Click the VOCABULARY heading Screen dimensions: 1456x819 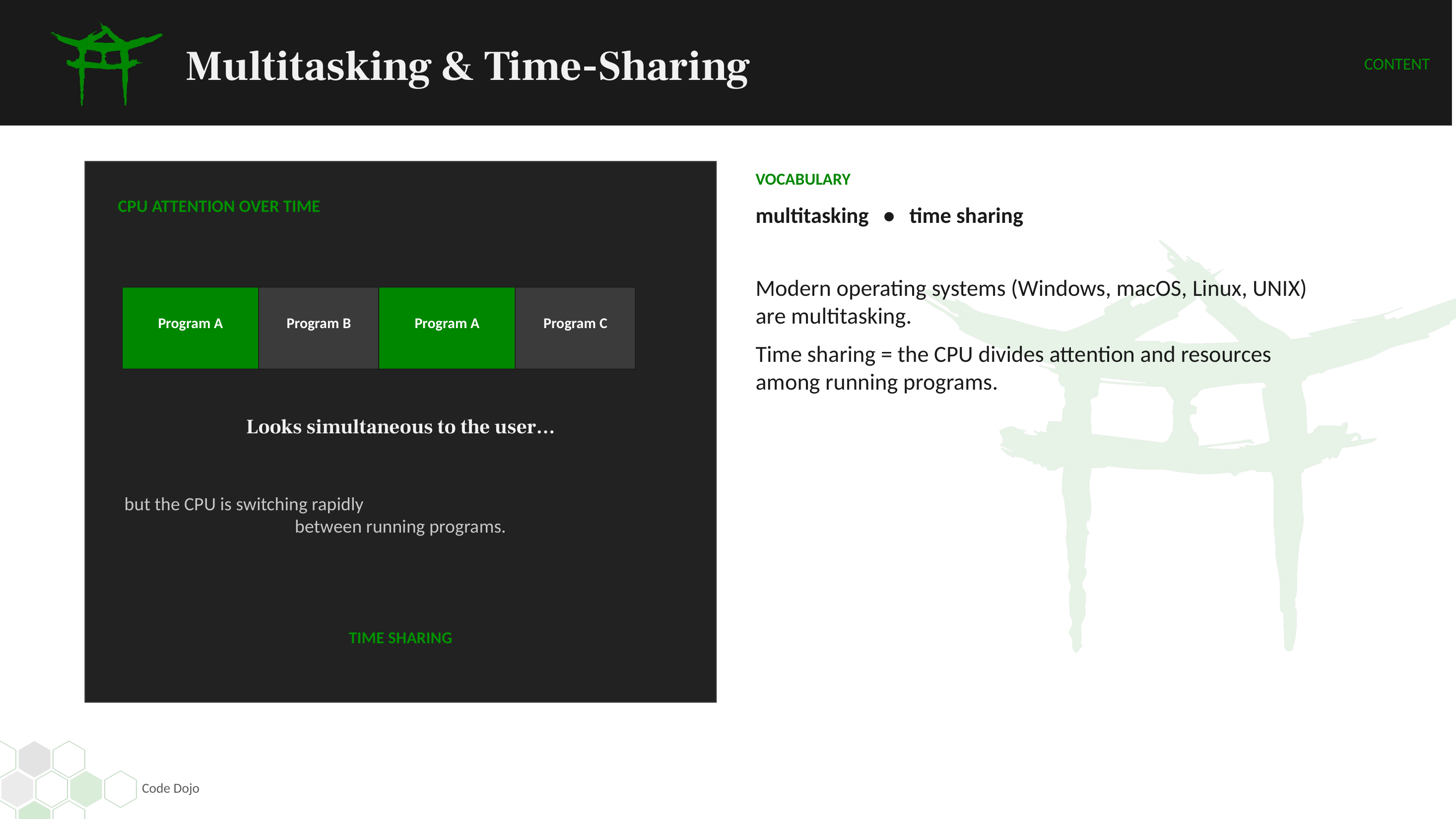point(802,179)
